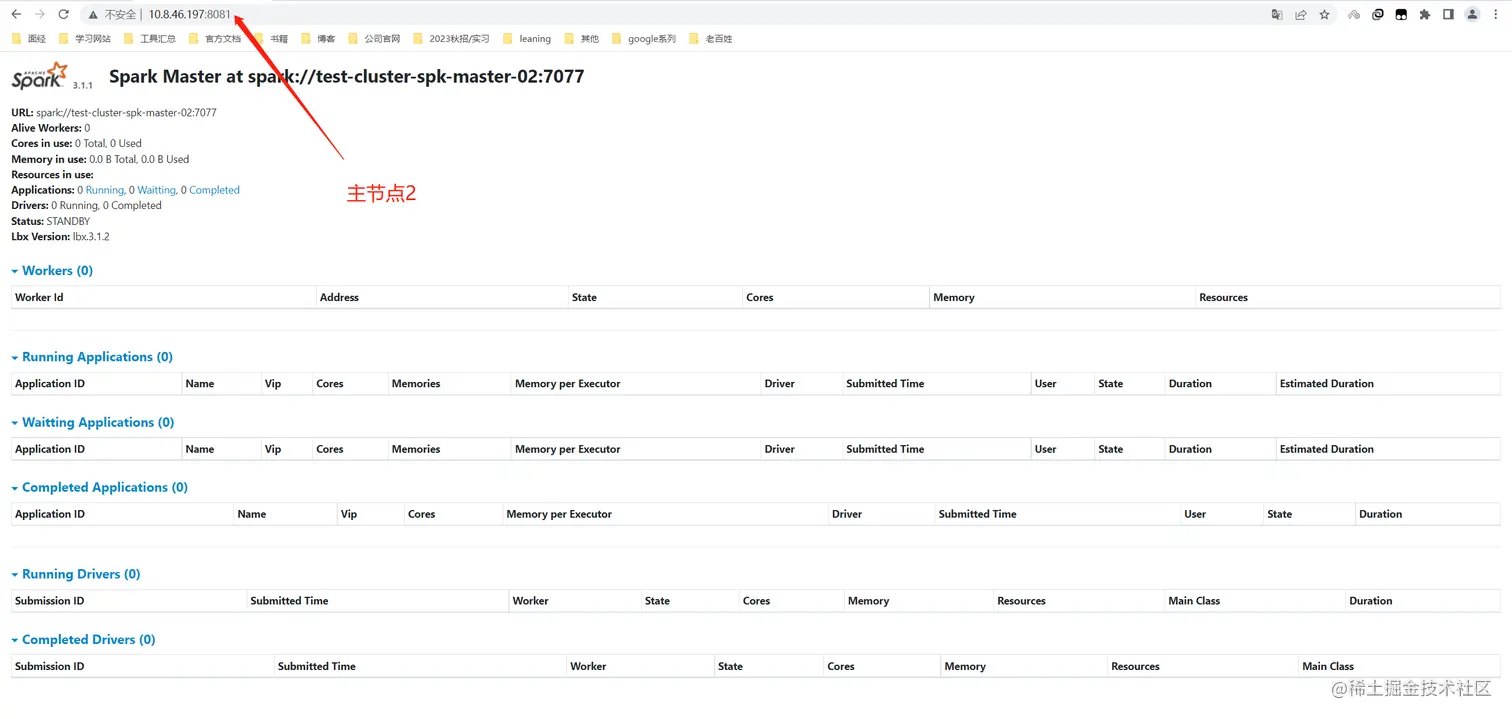Follow the Running applications link
The image size is (1512, 719).
104,190
